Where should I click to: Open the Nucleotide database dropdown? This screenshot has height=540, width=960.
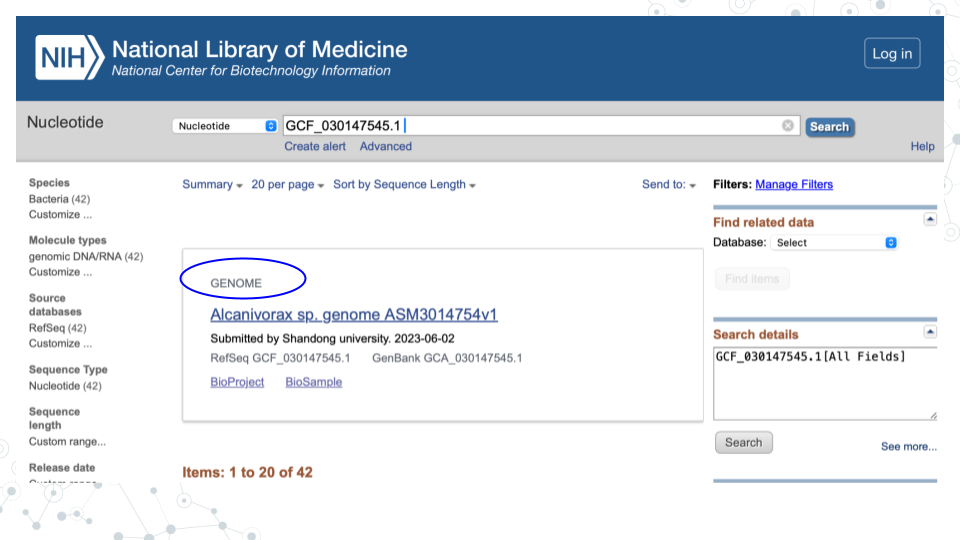[225, 126]
